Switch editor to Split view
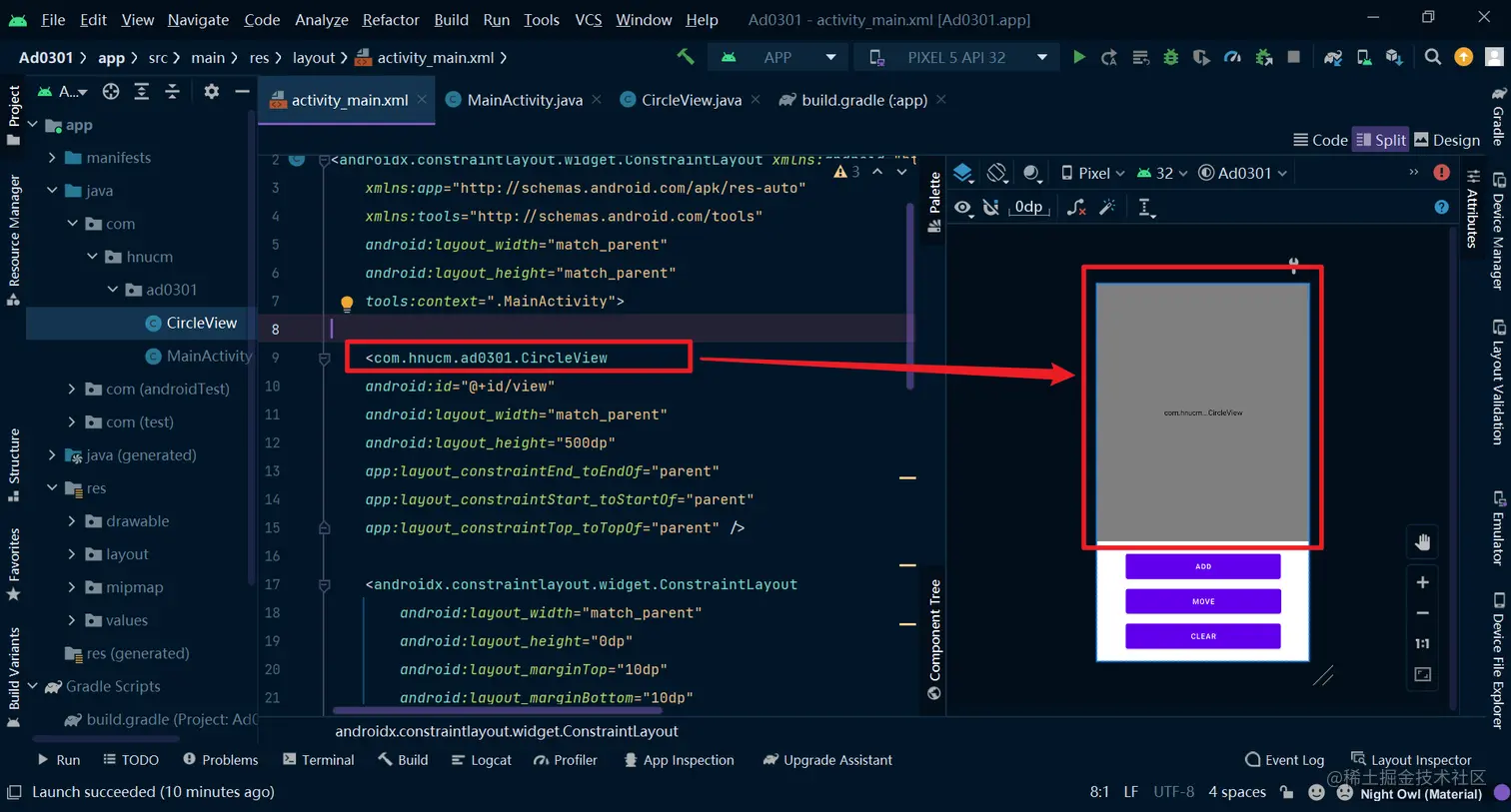This screenshot has width=1511, height=812. 1380,140
